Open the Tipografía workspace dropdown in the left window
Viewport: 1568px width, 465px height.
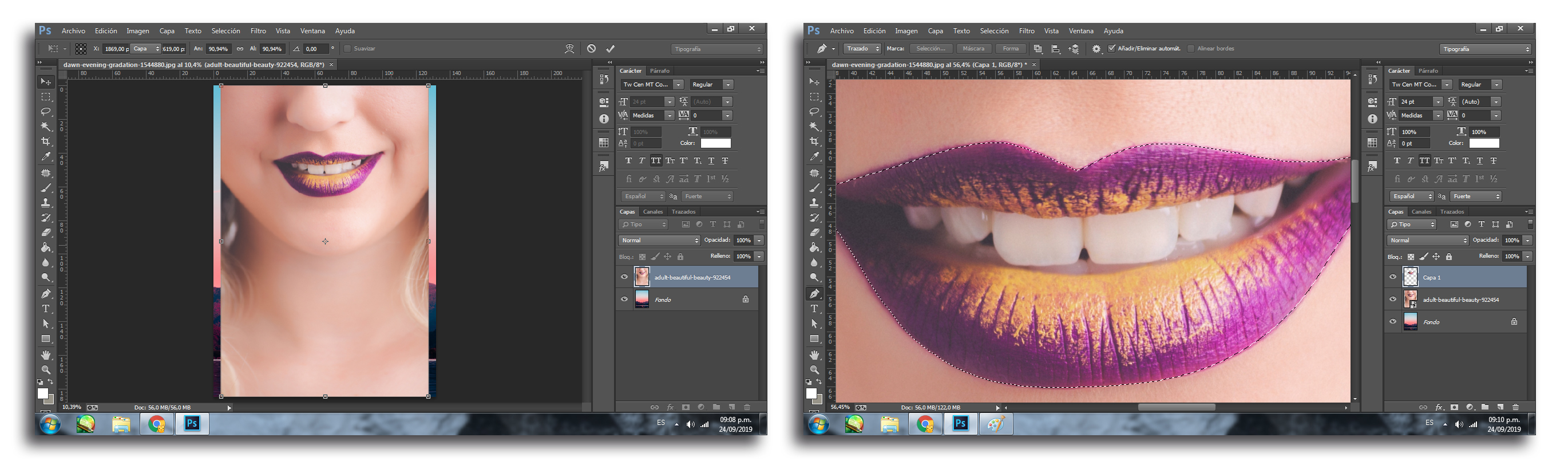point(717,49)
